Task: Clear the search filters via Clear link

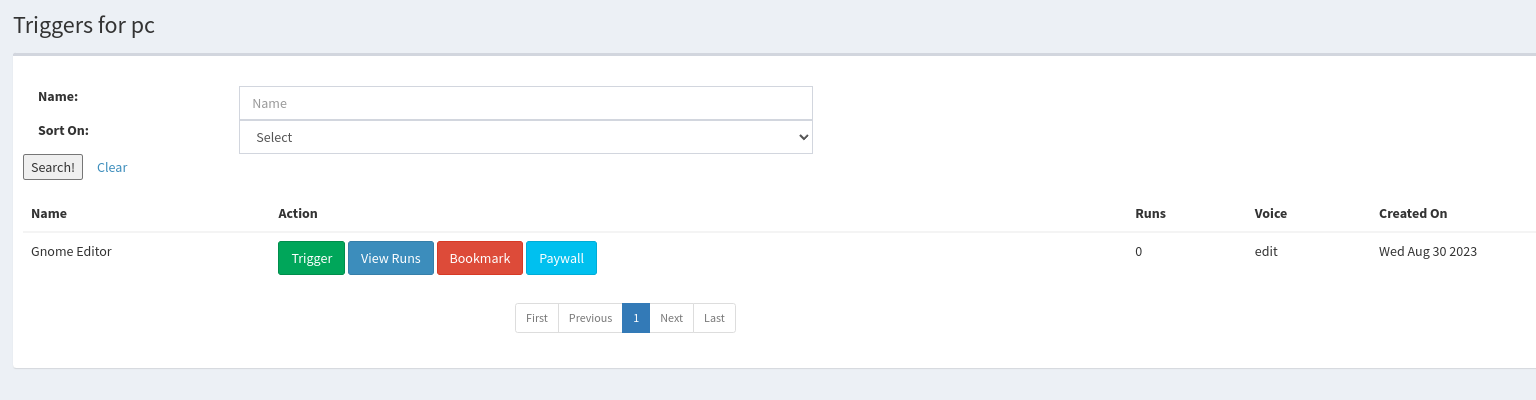Action: [112, 167]
